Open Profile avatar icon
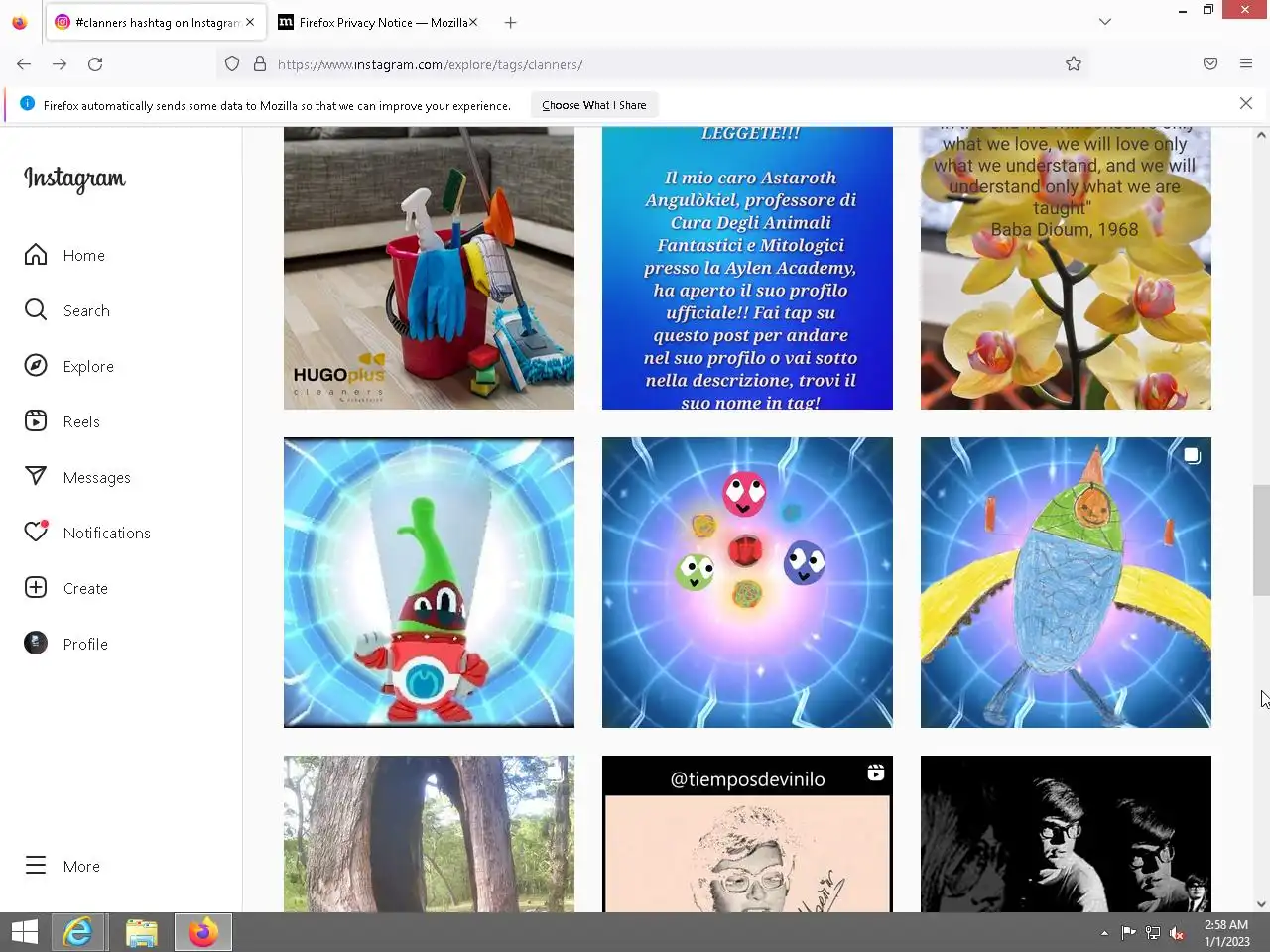Viewport: 1270px width, 952px height. [x=36, y=644]
